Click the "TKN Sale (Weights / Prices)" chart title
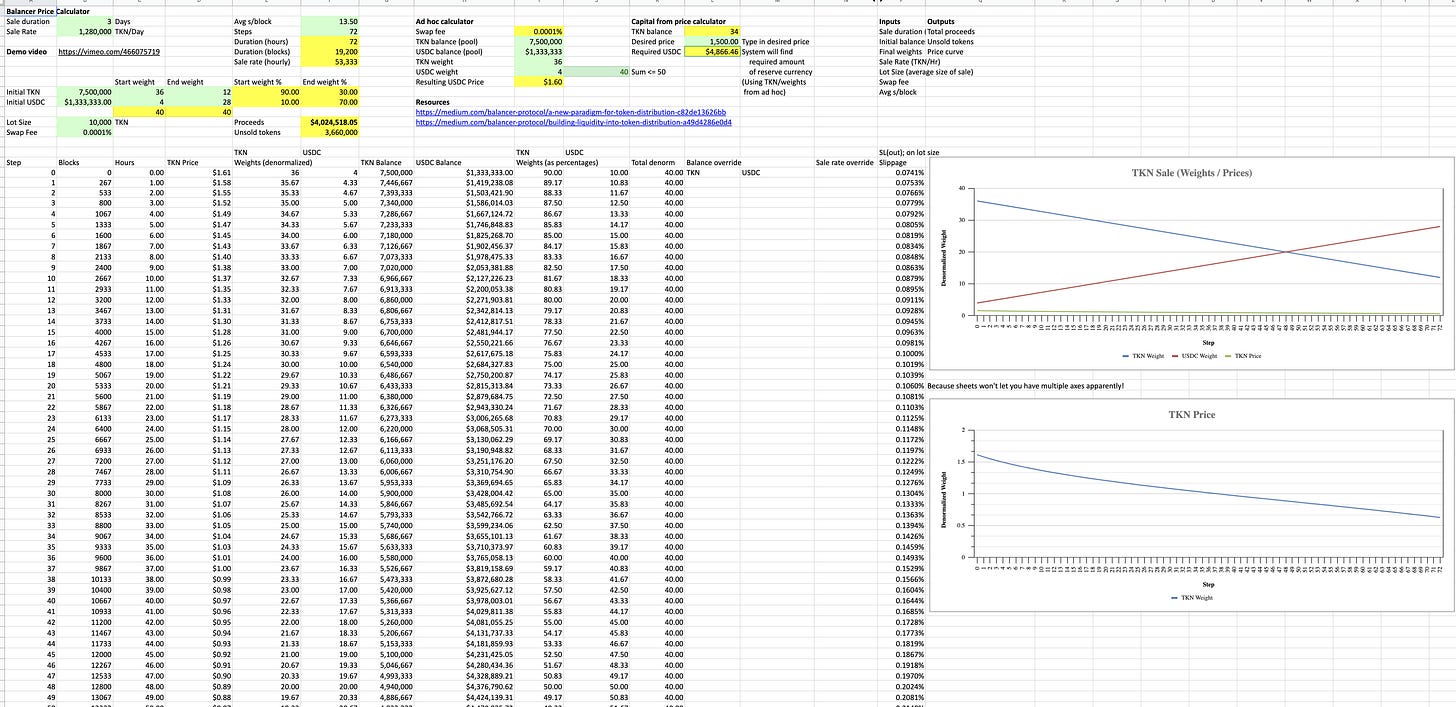Viewport: 1456px width, 707px height. click(x=1191, y=173)
